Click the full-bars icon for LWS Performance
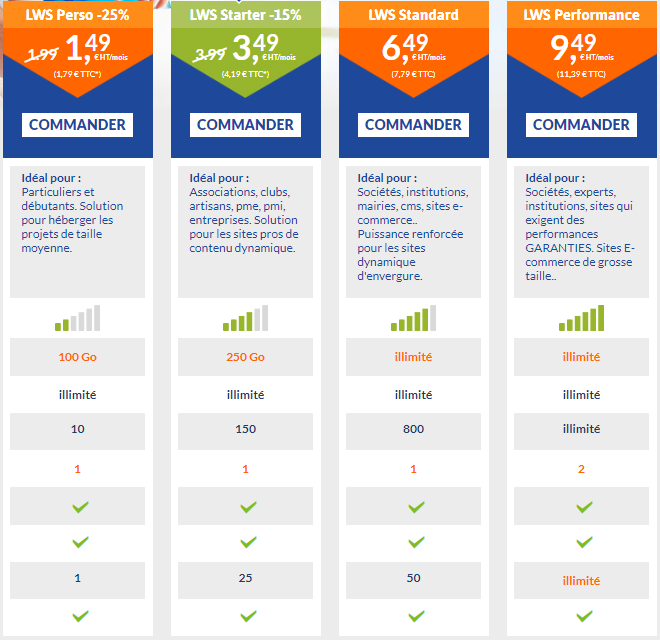660x640 pixels. (x=581, y=318)
